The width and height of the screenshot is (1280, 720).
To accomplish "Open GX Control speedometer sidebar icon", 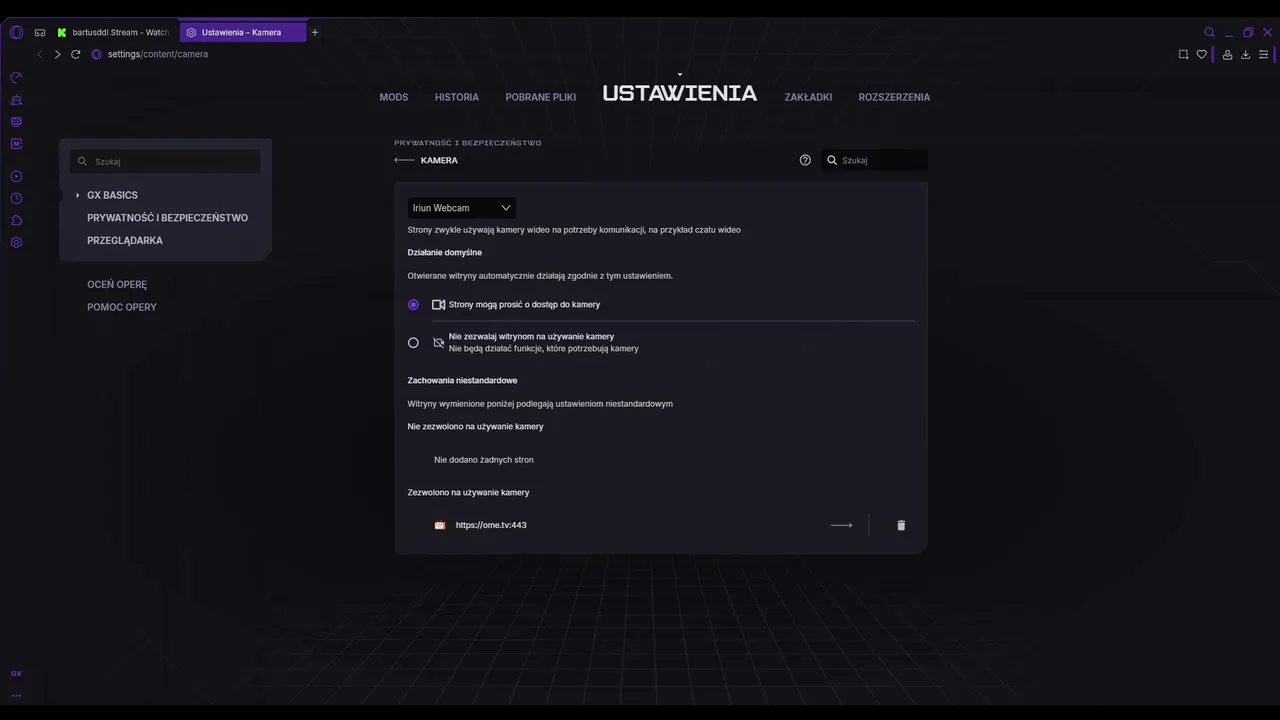I will [x=16, y=77].
